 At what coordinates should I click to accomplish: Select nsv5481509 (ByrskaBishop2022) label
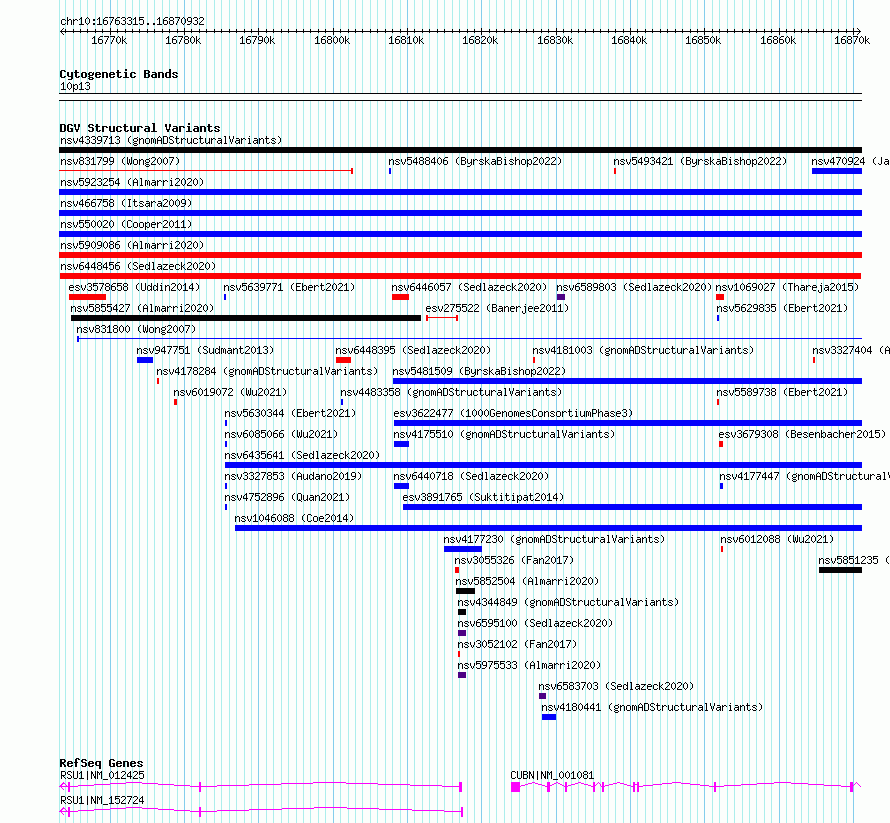479,371
